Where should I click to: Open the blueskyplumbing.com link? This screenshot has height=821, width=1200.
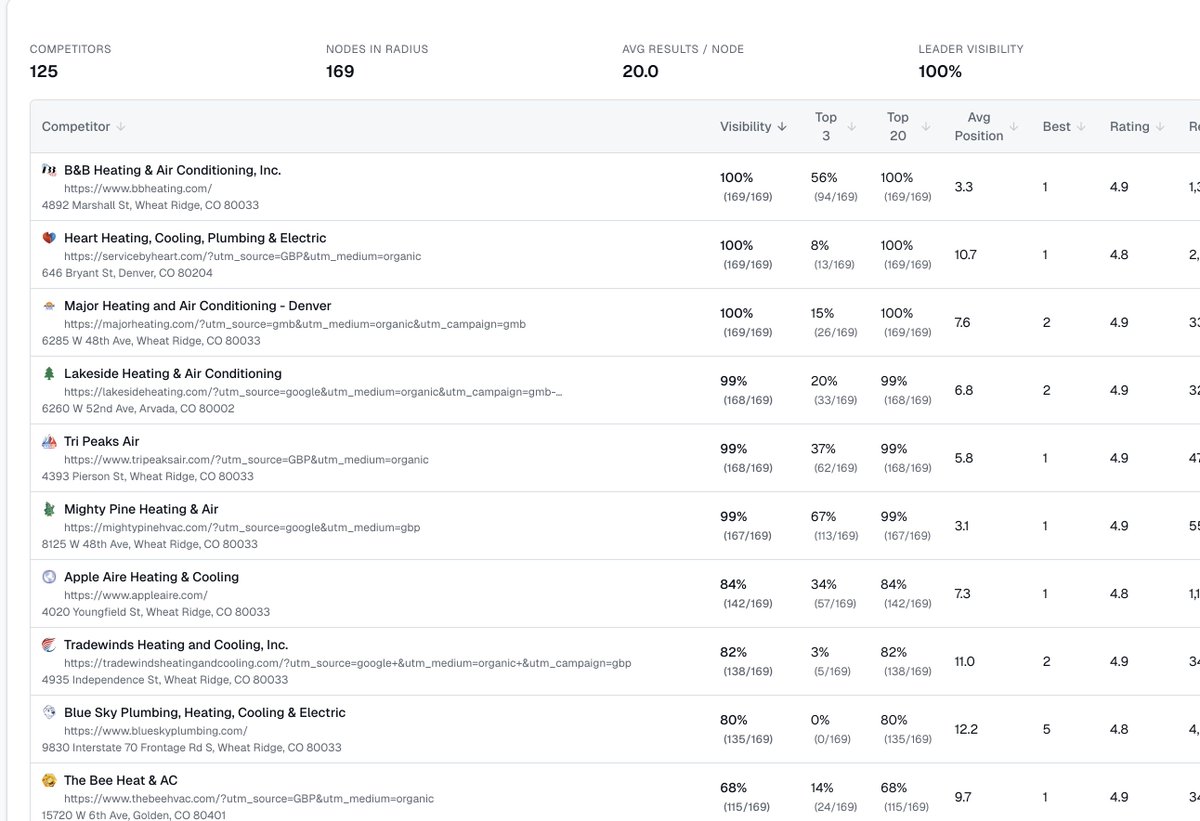click(x=155, y=731)
